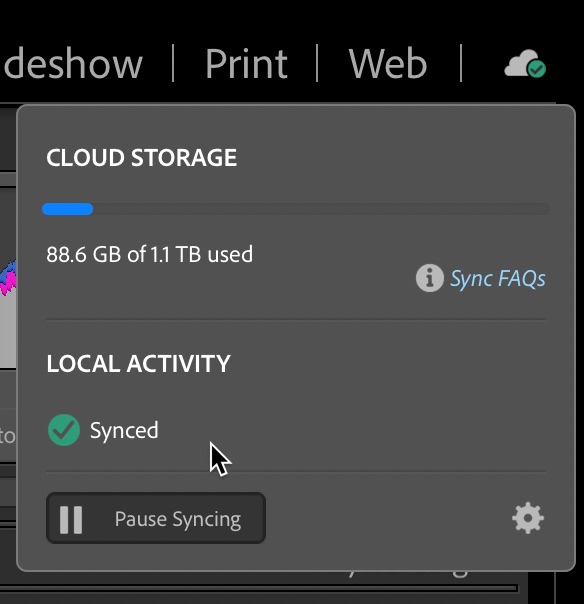Click the unfilled part of the storage bar
Screen dimensions: 584x604
(x=322, y=209)
